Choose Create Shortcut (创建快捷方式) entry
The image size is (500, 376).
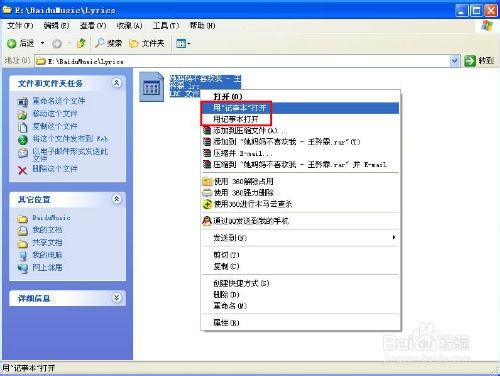pyautogui.click(x=300, y=283)
